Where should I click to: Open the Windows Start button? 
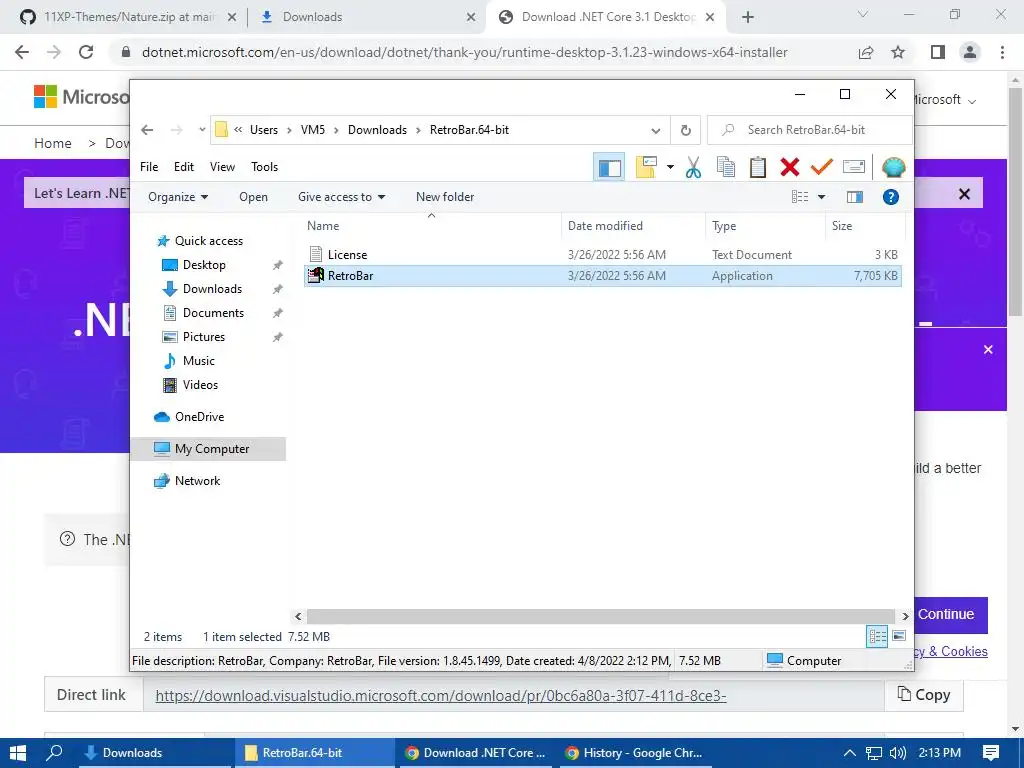[18, 753]
